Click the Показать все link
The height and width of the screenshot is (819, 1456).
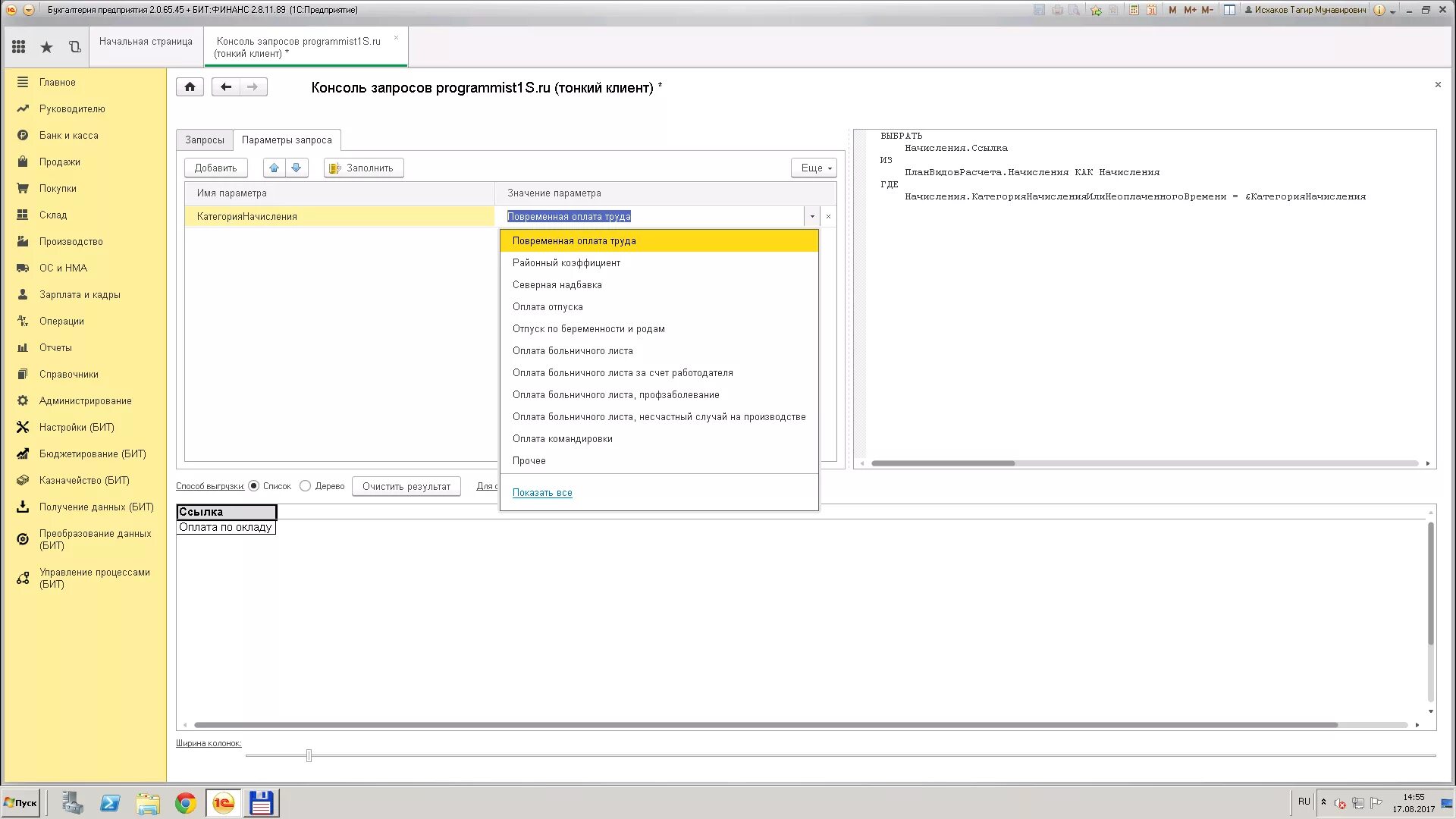click(542, 493)
